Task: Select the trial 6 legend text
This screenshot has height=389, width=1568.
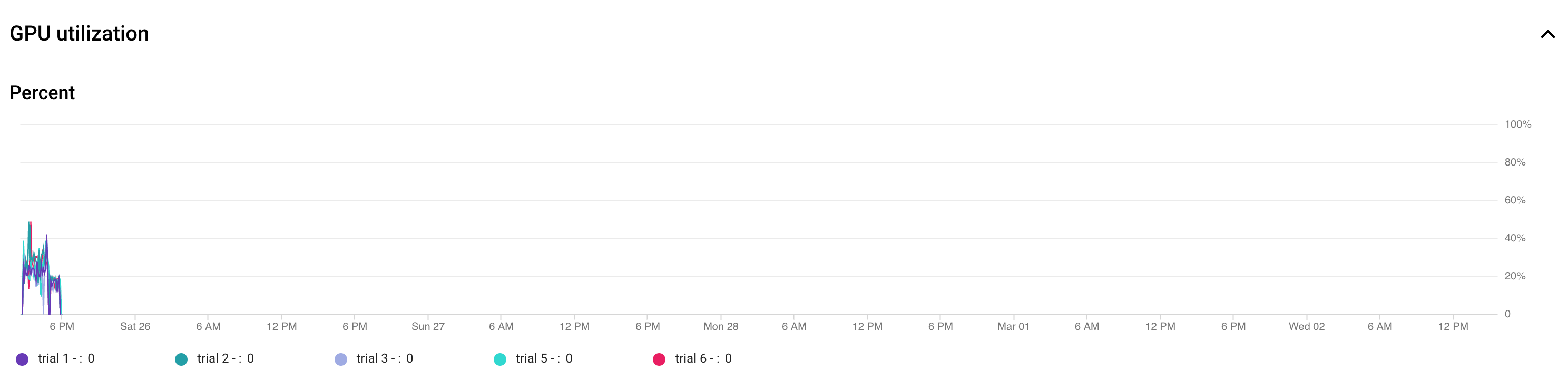Action: coord(703,358)
